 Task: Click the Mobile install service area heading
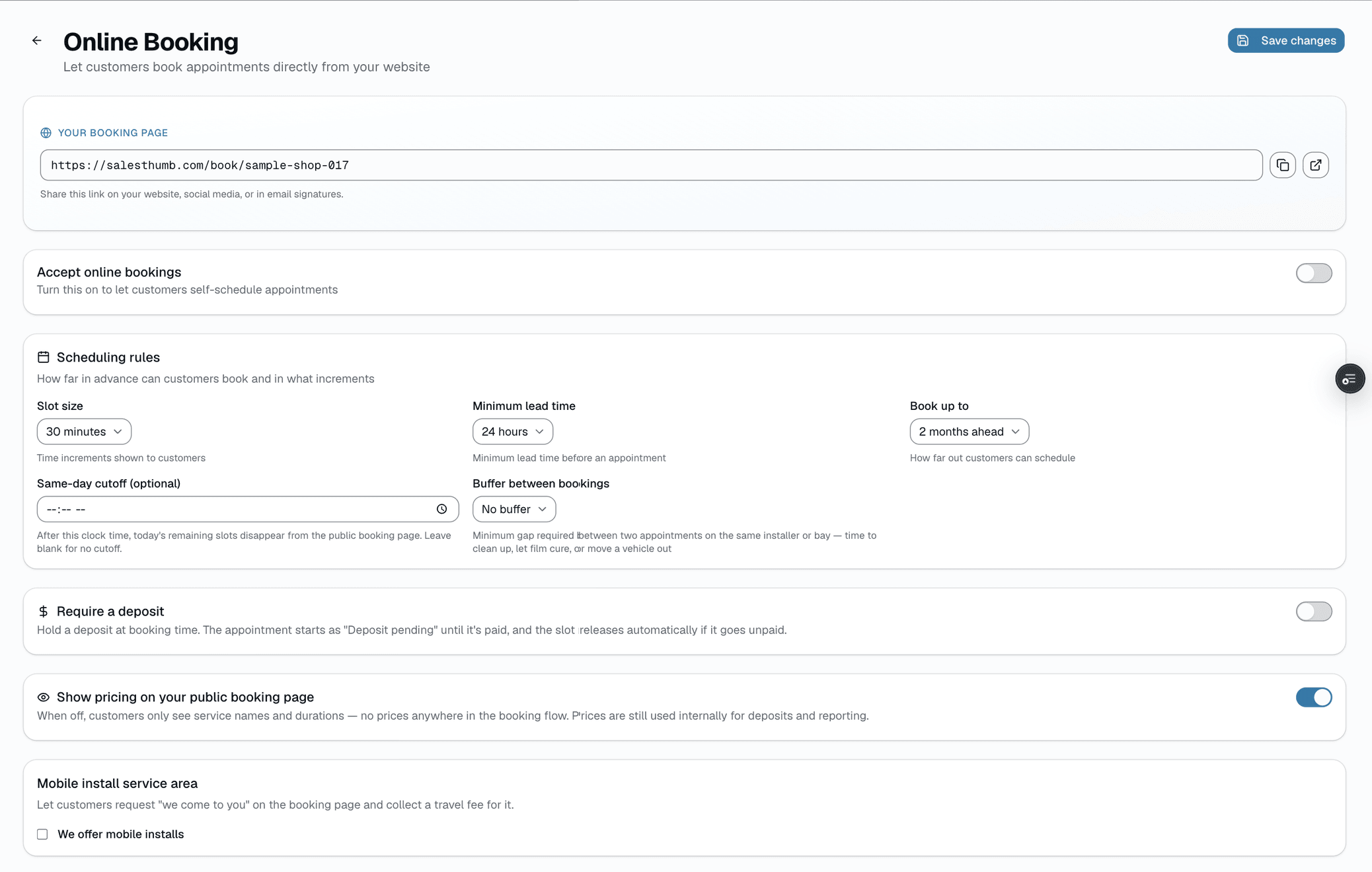117,783
